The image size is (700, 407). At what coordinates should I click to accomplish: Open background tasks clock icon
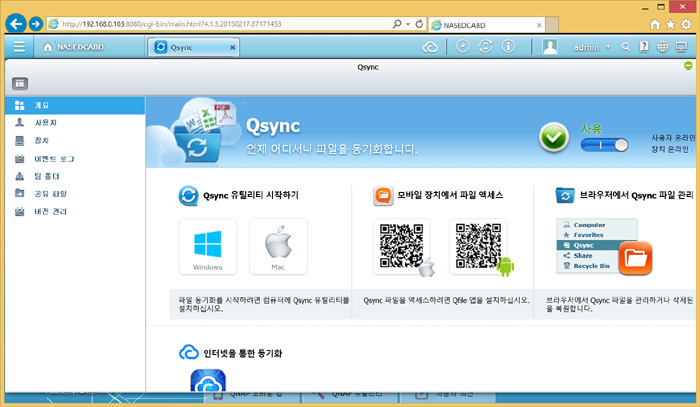click(462, 46)
